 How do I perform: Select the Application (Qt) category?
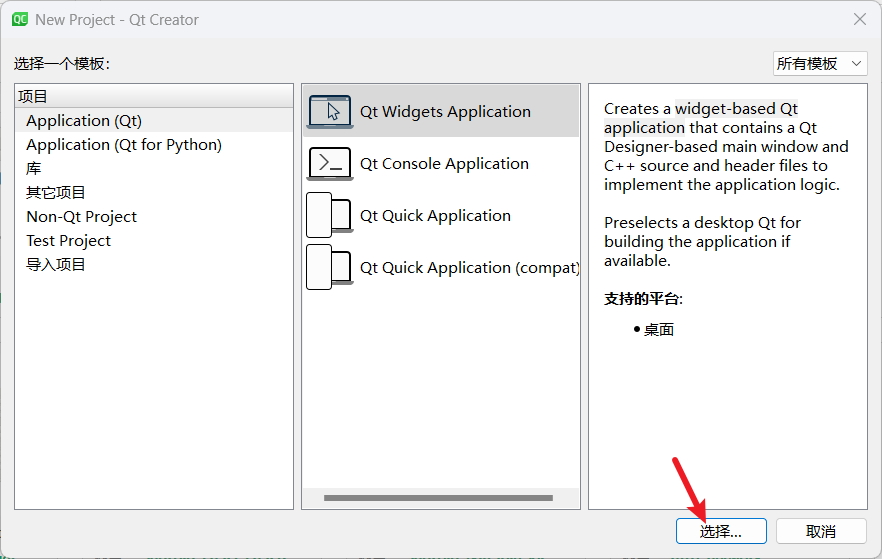point(154,120)
